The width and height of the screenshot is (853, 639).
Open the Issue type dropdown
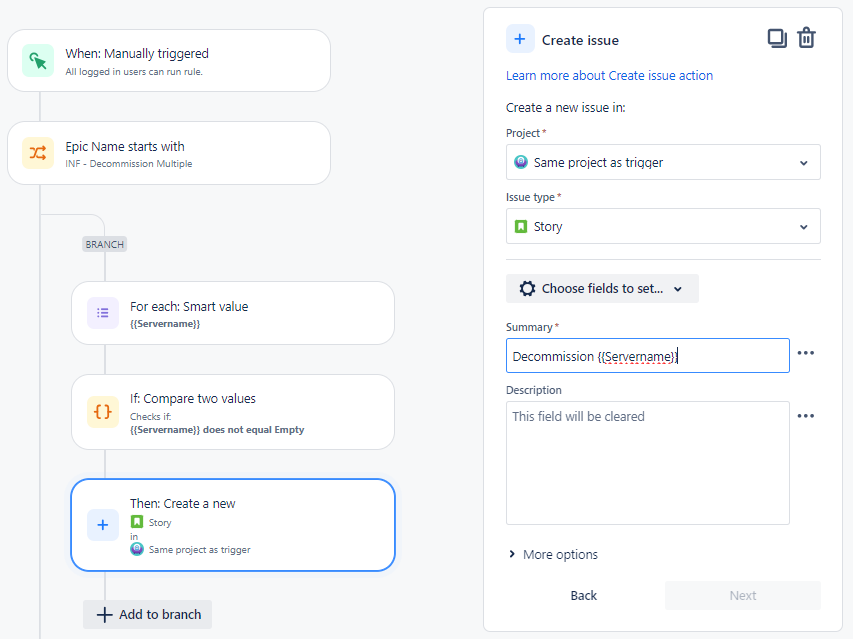point(663,226)
